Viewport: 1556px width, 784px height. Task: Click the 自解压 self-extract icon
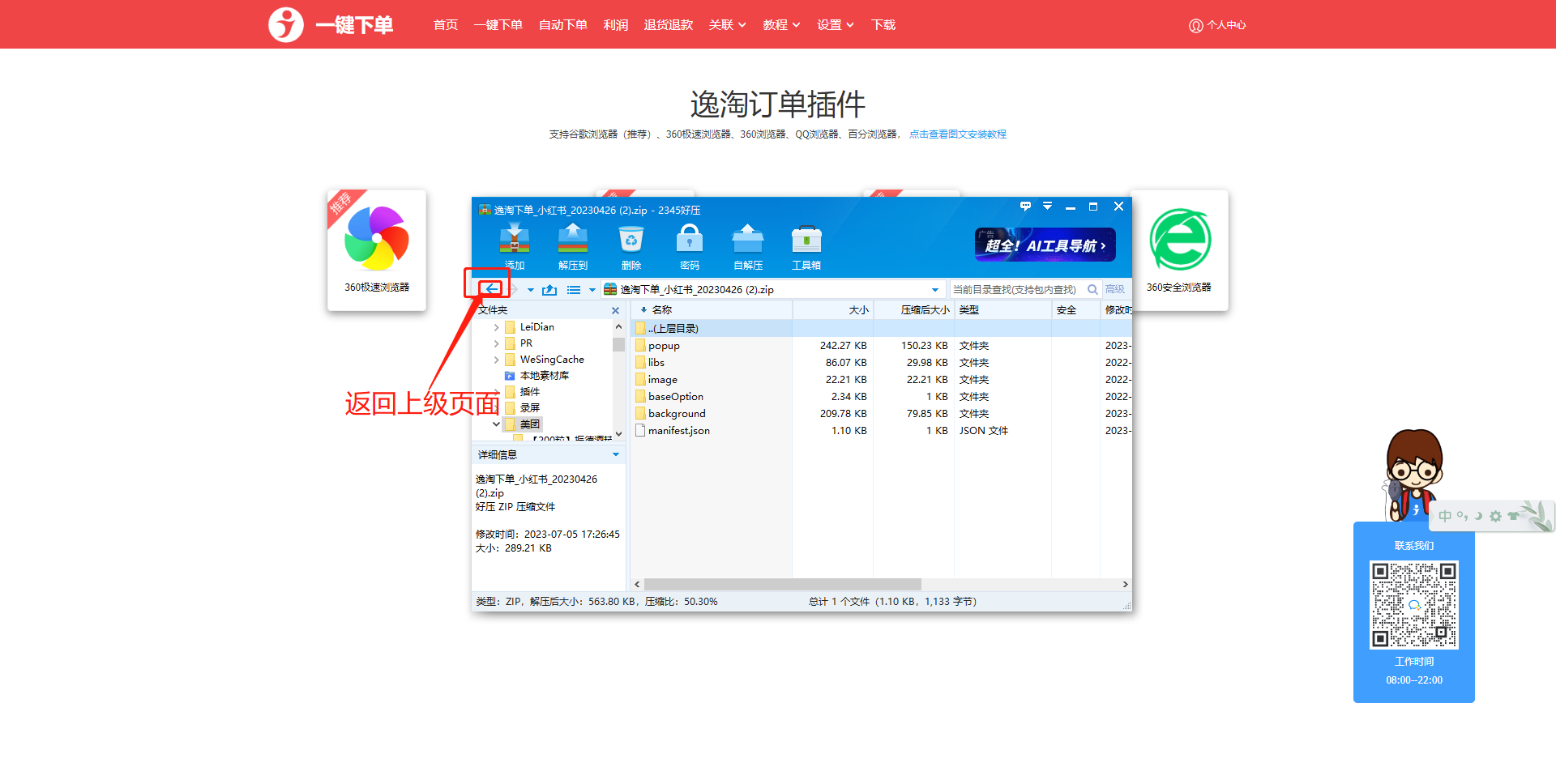pyautogui.click(x=747, y=241)
